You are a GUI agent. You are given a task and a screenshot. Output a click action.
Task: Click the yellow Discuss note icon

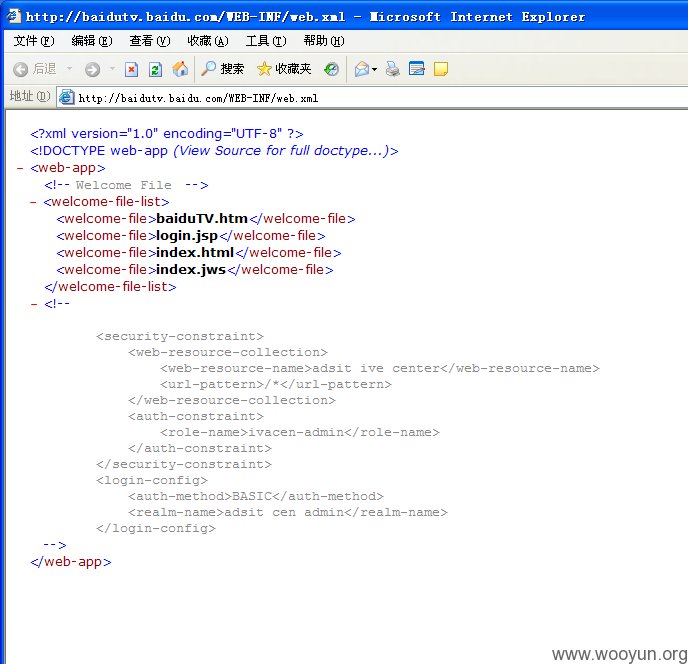(441, 69)
